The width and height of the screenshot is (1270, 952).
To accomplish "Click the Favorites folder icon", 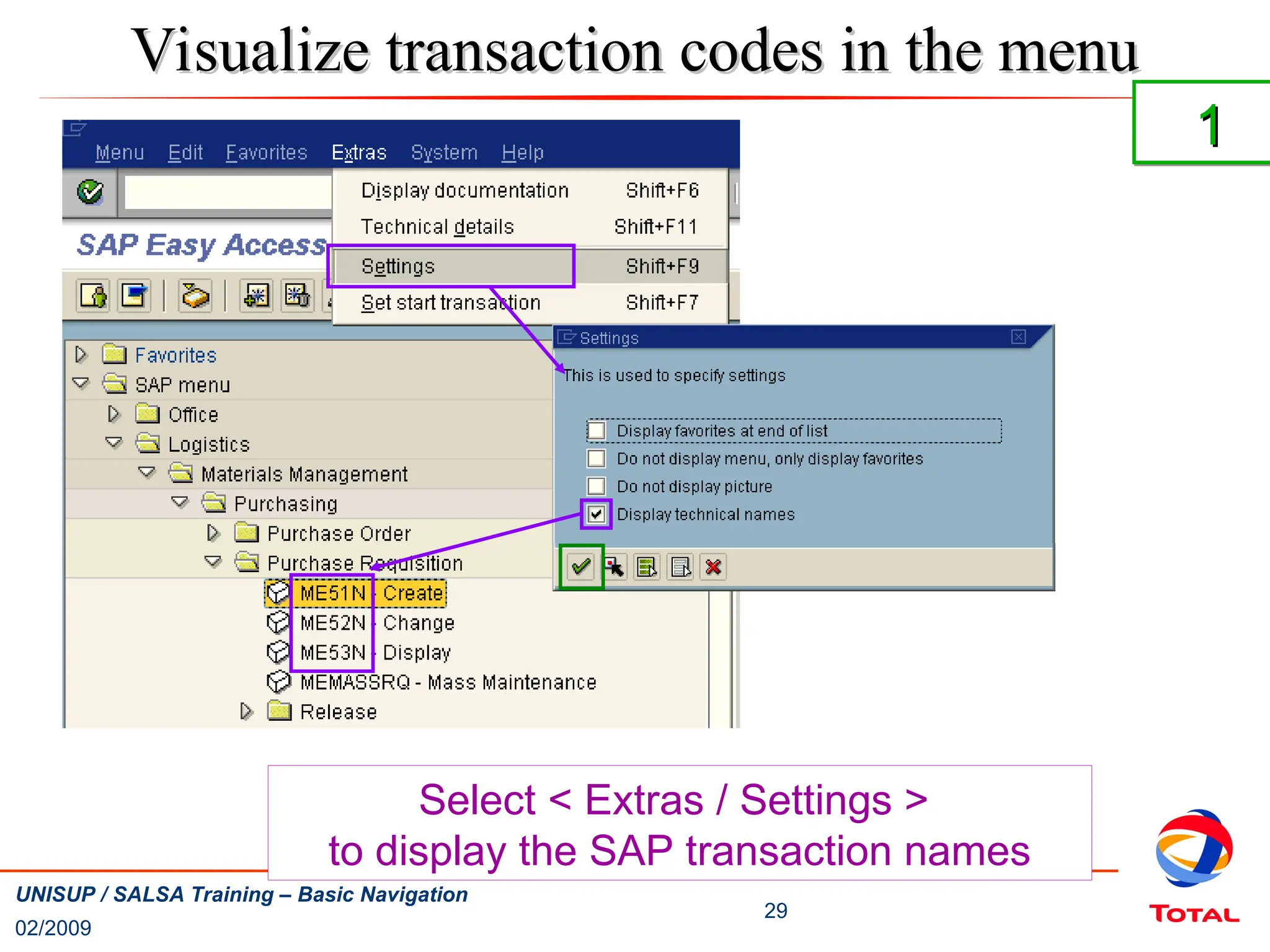I will 114,355.
